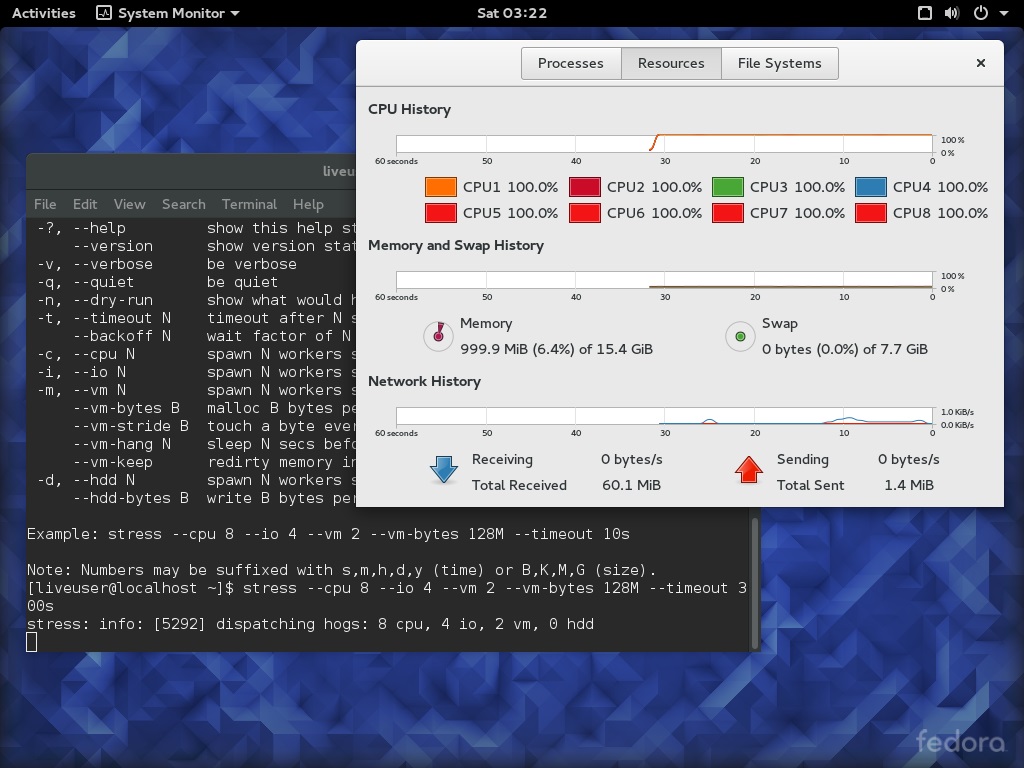The width and height of the screenshot is (1024, 768).
Task: Open the terminal Edit menu
Action: tap(85, 204)
